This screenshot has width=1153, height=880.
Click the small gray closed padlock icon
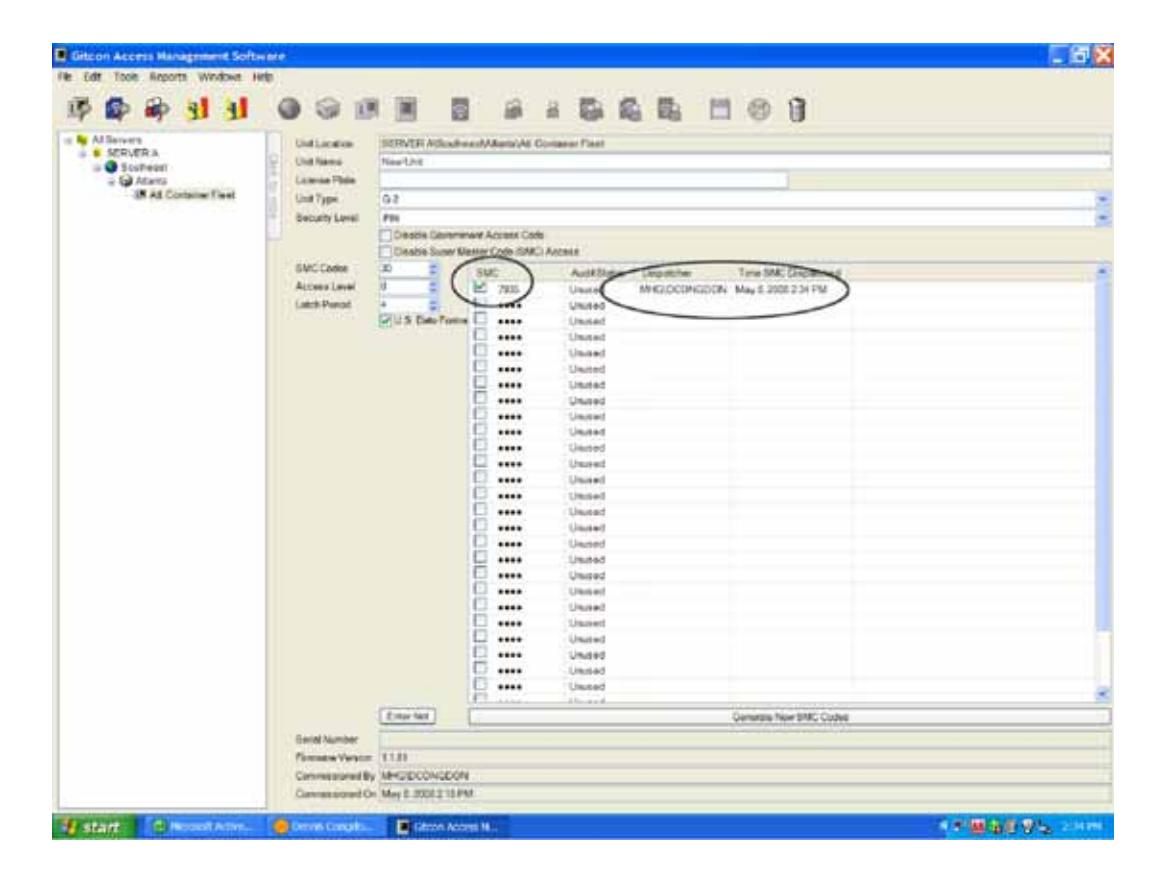(552, 110)
